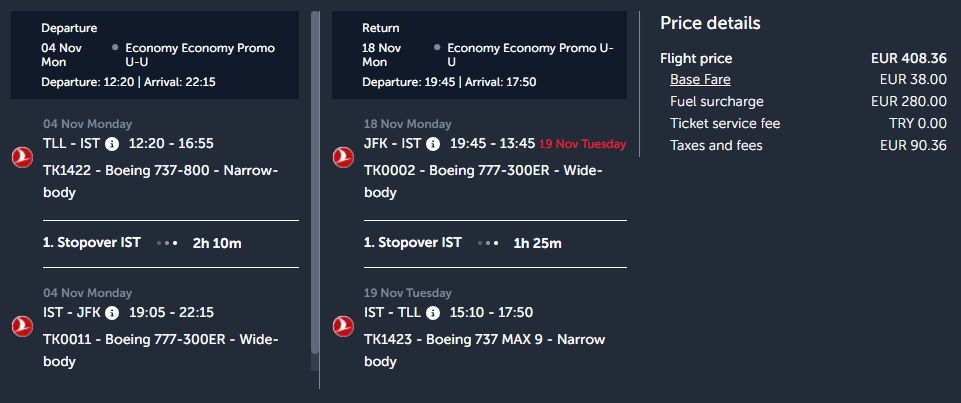Click the Turkish Airlines logo beside TK0002

point(342,157)
